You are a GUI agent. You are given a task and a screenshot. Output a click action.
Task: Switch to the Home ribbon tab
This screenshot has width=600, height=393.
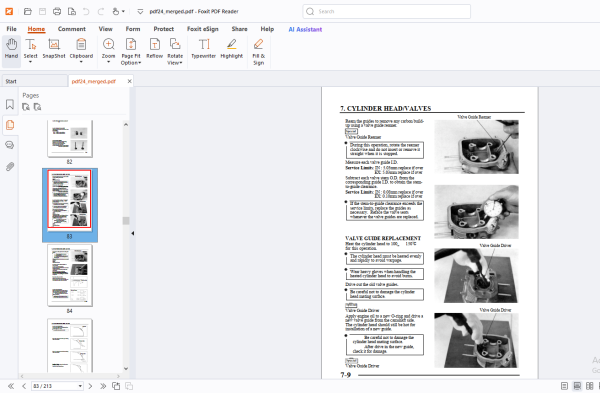point(36,29)
